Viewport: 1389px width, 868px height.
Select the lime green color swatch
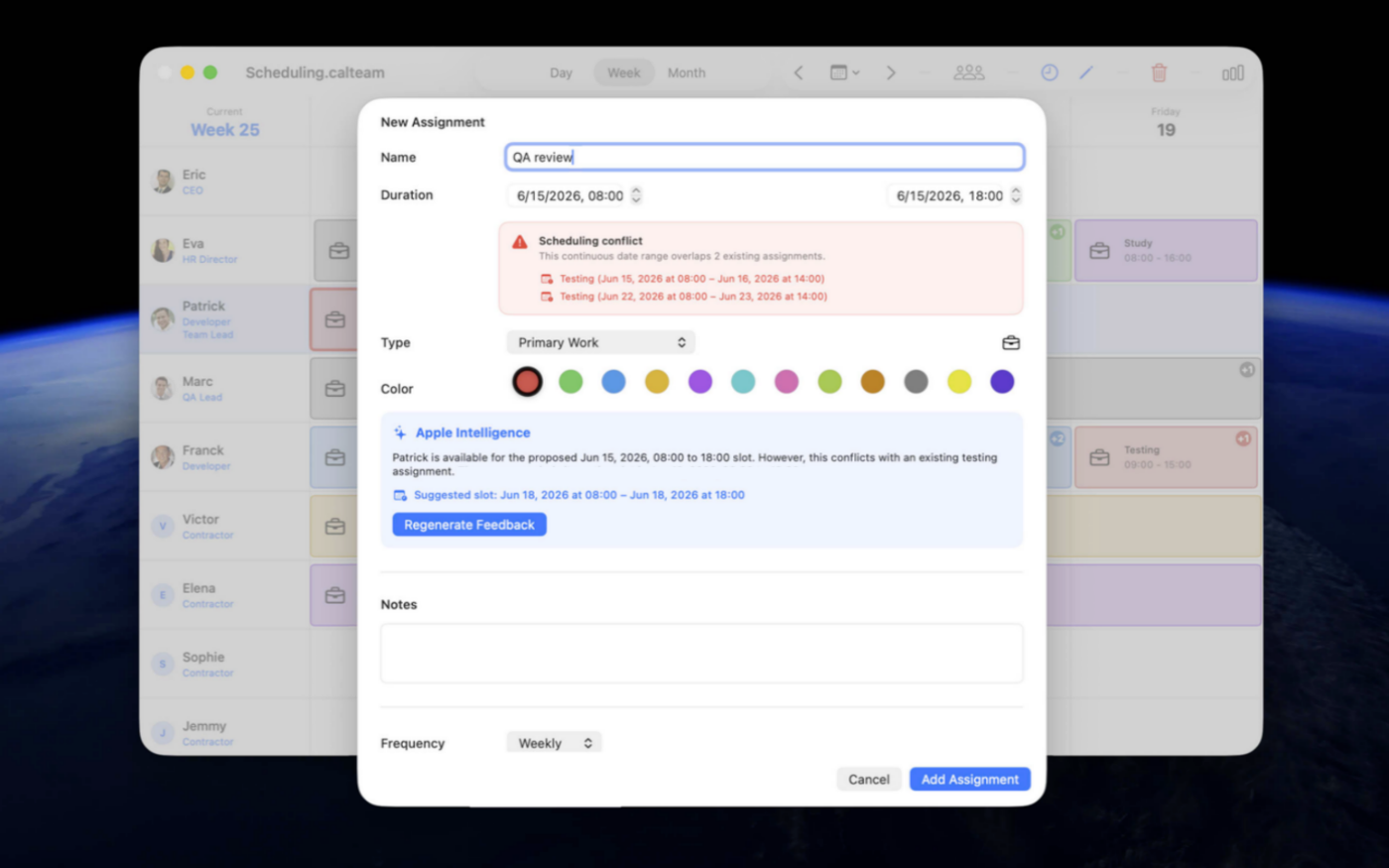pos(829,381)
